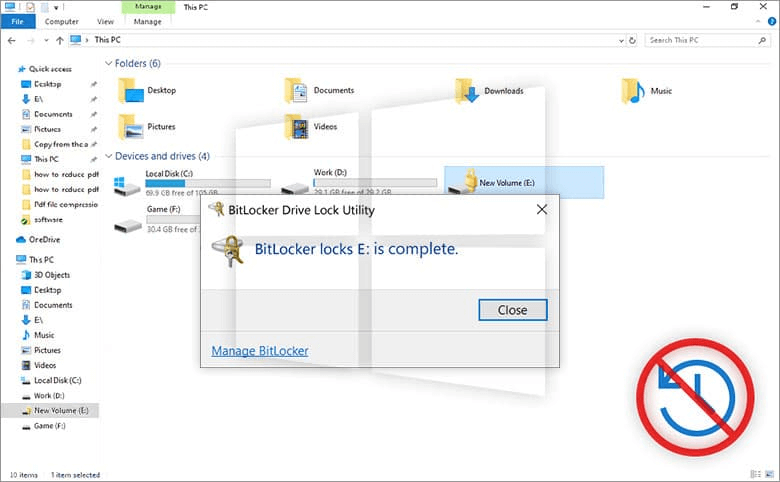This screenshot has width=780, height=482.
Task: Click the "1 item selected" status text
Action: click(76, 475)
